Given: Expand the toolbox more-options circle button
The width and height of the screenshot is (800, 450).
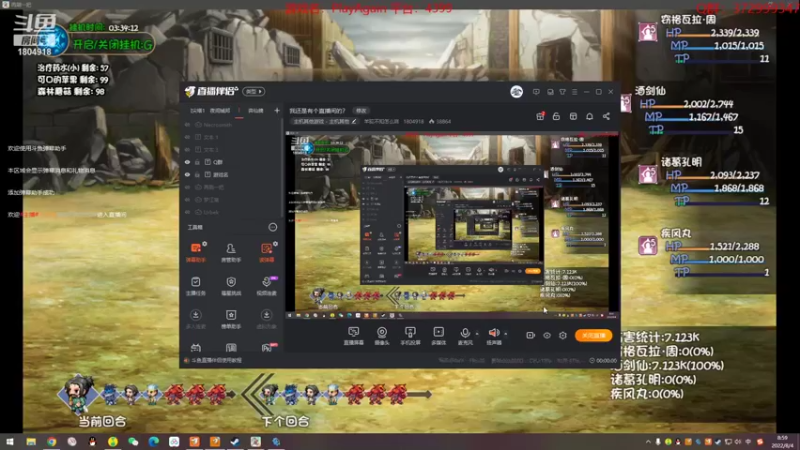Looking at the screenshot, I should tap(273, 227).
